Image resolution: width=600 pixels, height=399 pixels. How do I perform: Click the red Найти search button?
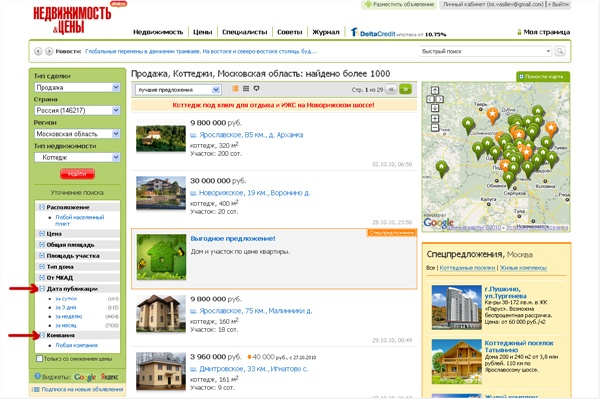[x=77, y=174]
